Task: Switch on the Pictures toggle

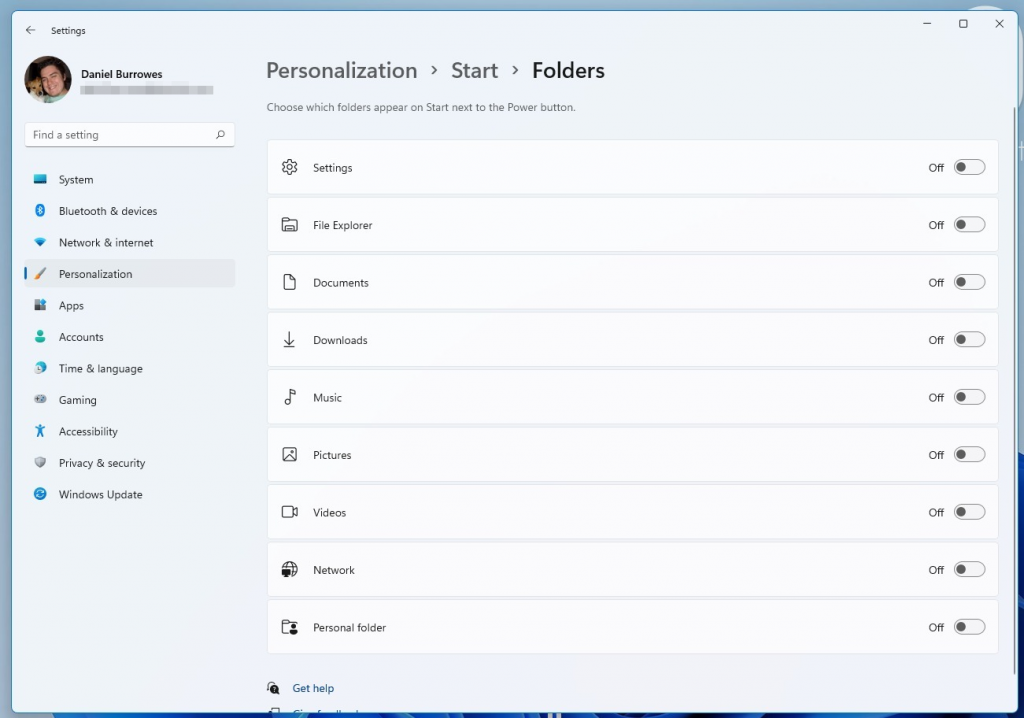Action: (969, 455)
